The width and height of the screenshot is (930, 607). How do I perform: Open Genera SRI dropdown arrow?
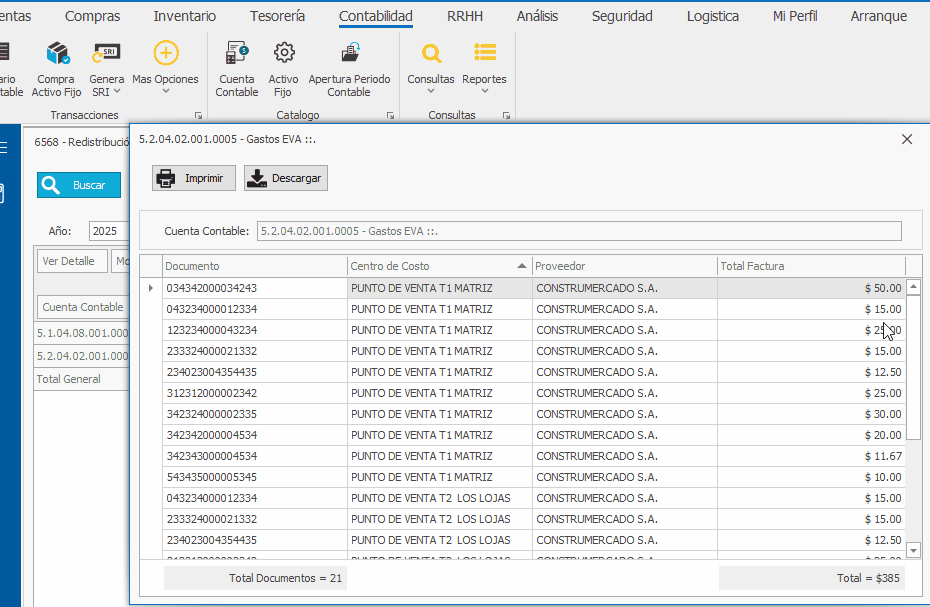click(x=117, y=91)
